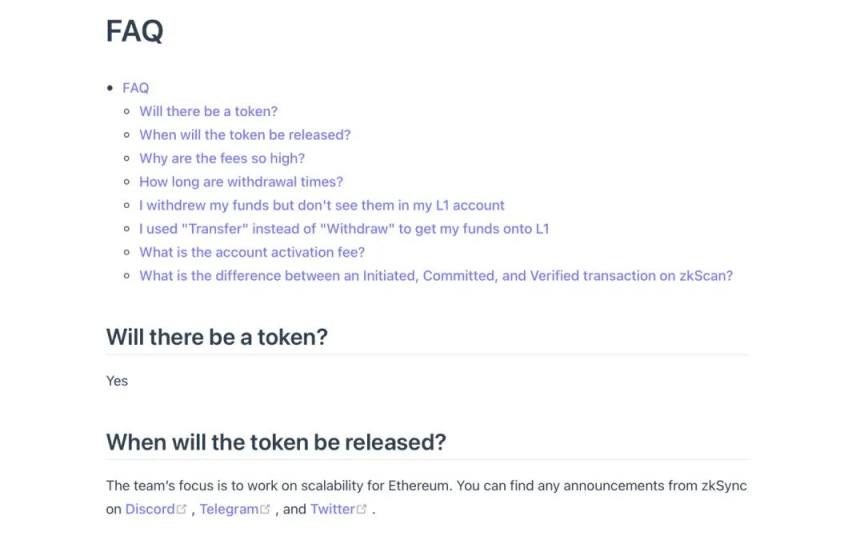Select the "I withdrew my funds" L1 account link
The image size is (864, 552).
pyautogui.click(x=322, y=205)
